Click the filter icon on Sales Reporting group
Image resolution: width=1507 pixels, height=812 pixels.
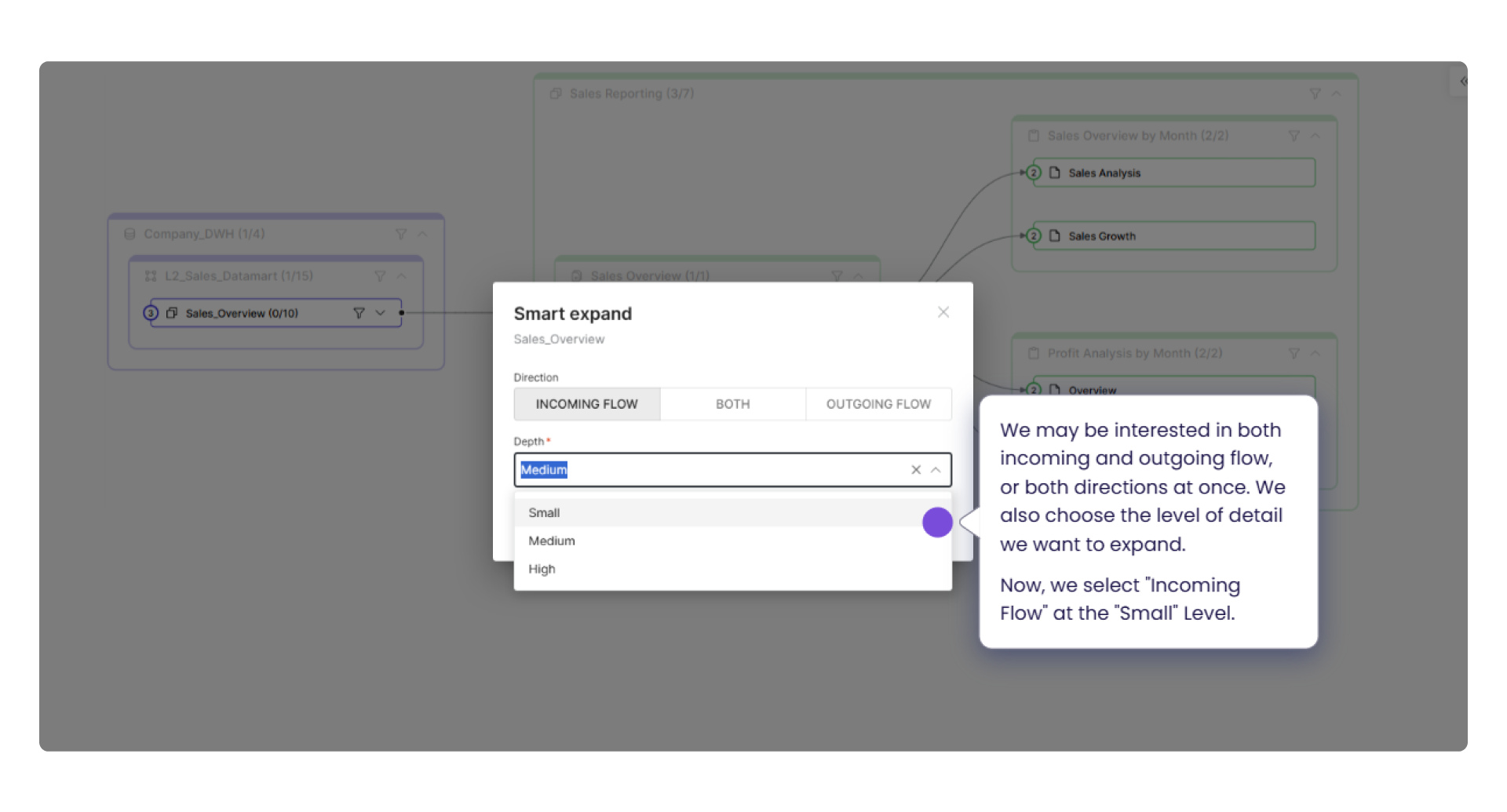[x=1315, y=93]
